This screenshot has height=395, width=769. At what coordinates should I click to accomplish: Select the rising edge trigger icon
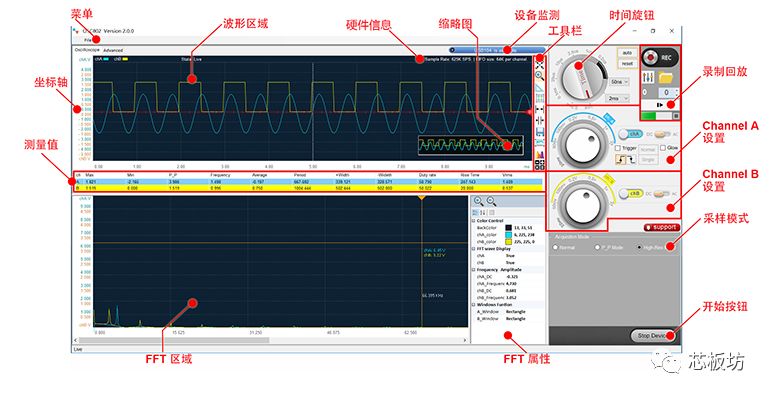point(620,159)
